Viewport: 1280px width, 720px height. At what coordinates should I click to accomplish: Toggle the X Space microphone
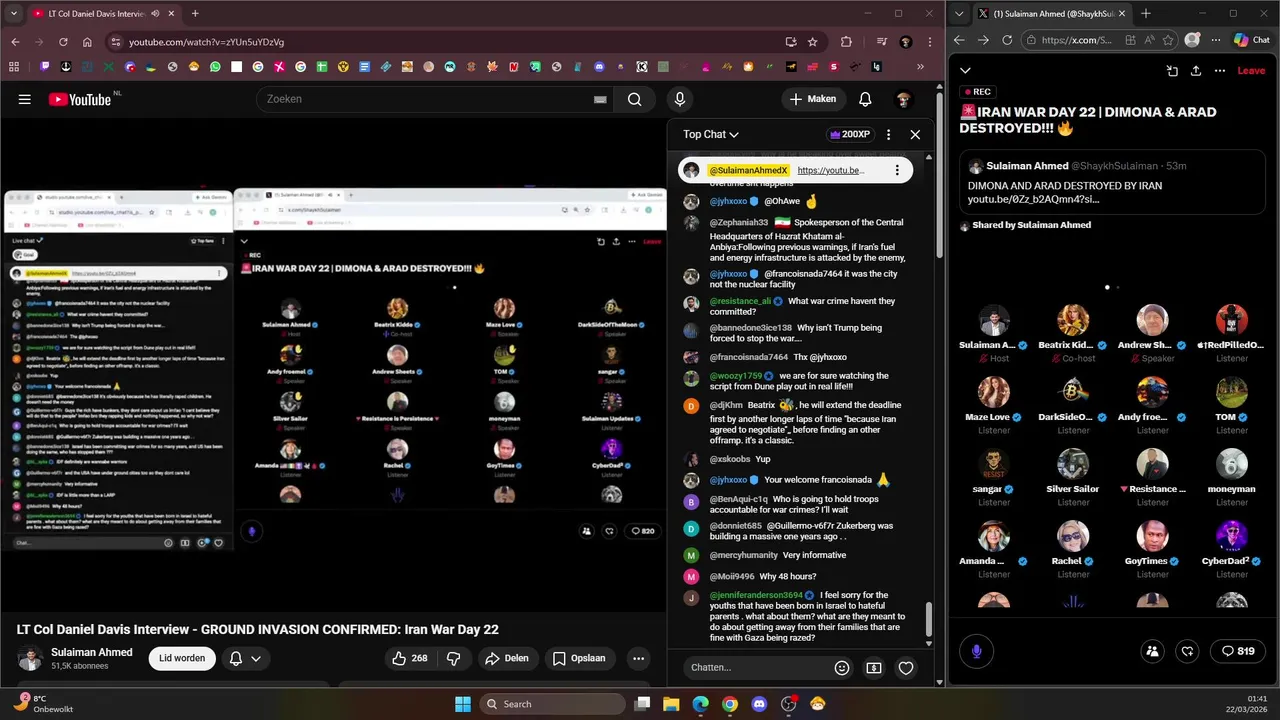977,651
